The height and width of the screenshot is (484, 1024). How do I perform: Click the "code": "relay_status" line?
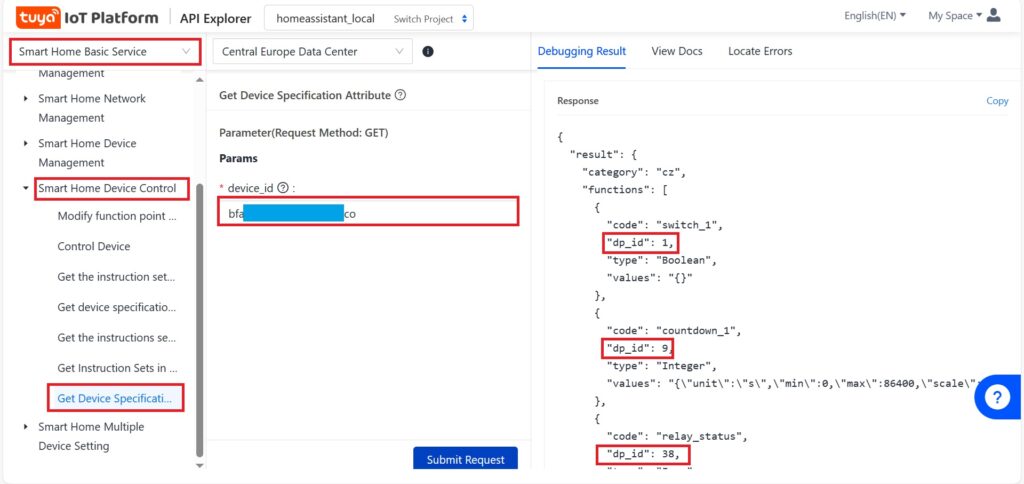[x=677, y=435]
